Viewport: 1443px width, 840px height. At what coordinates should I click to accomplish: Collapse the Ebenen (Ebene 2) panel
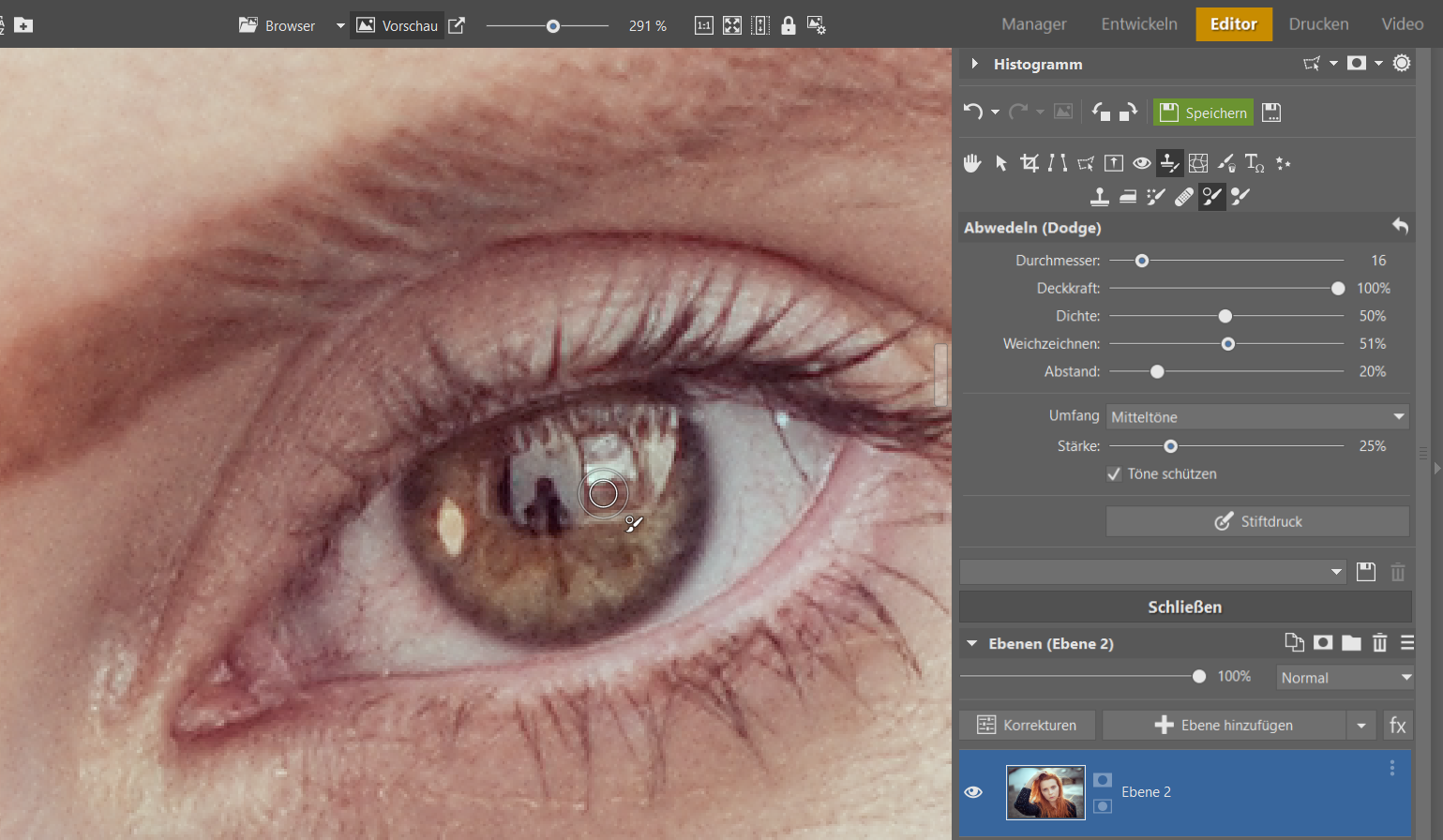[972, 643]
